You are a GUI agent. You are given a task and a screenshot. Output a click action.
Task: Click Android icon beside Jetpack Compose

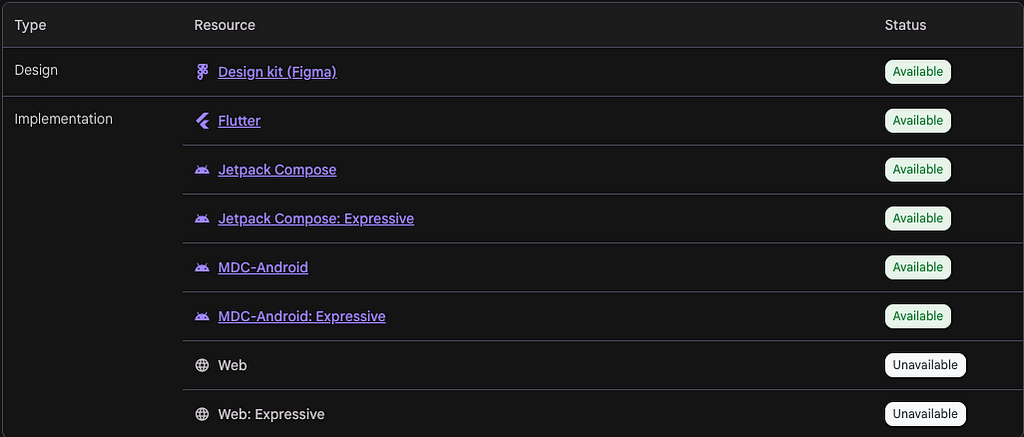tap(202, 170)
